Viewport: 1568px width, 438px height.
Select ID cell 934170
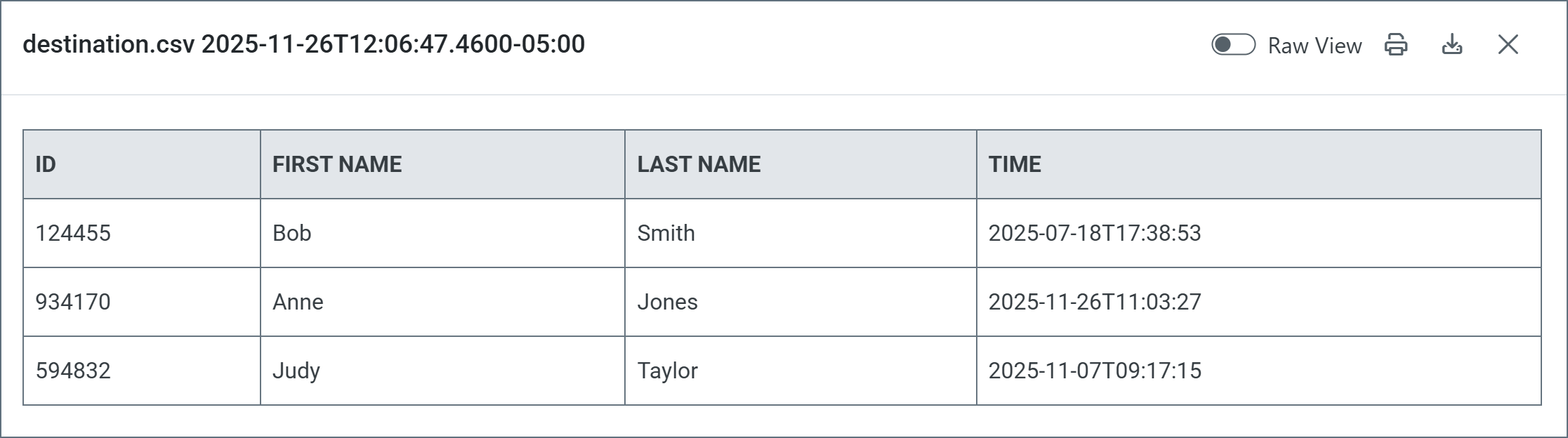(x=73, y=302)
